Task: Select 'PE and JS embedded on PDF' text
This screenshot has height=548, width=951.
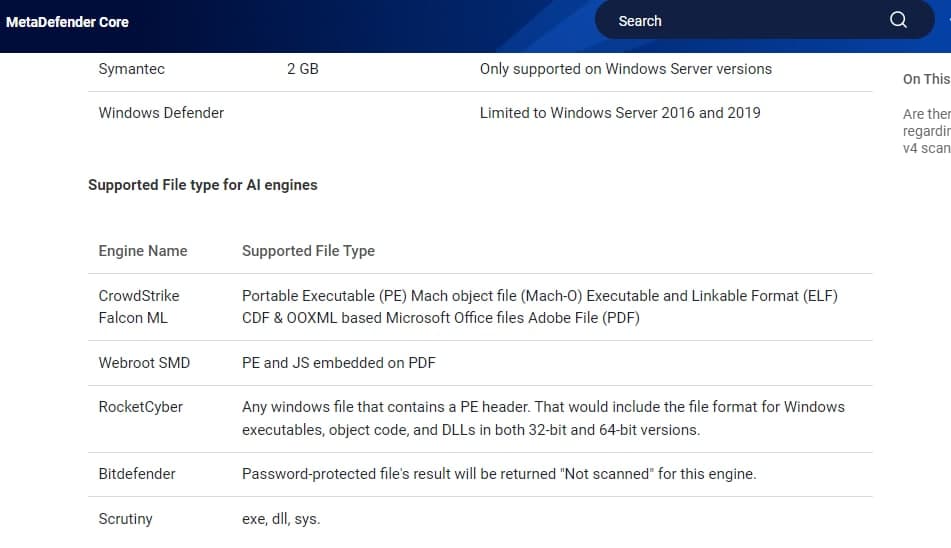Action: pyautogui.click(x=338, y=363)
